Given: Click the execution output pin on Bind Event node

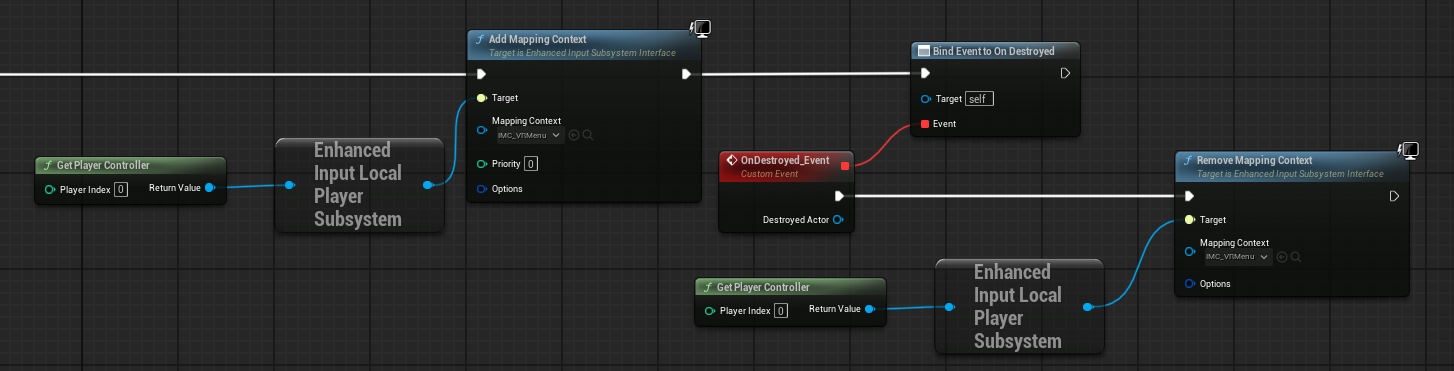Looking at the screenshot, I should click(1065, 73).
